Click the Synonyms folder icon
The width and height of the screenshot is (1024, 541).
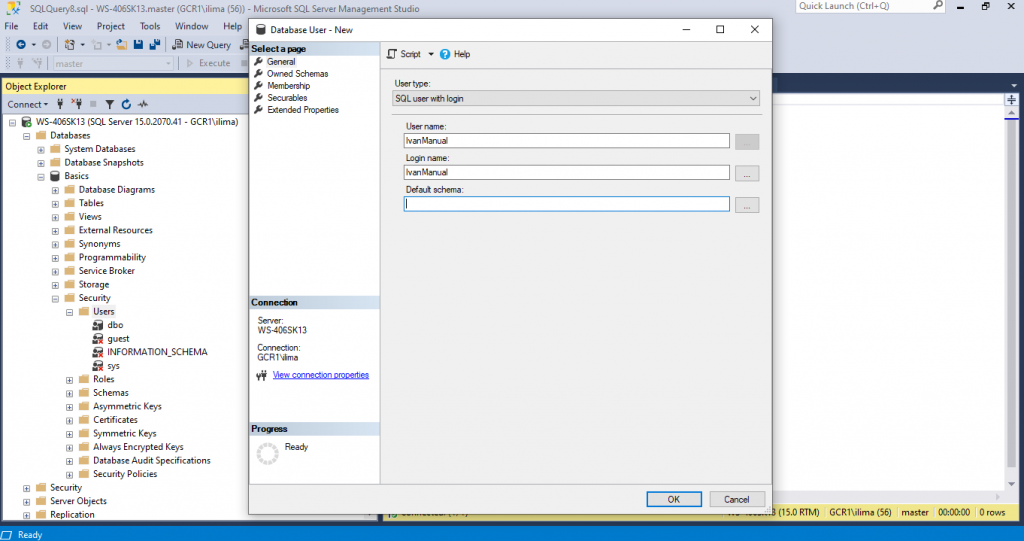(70, 244)
